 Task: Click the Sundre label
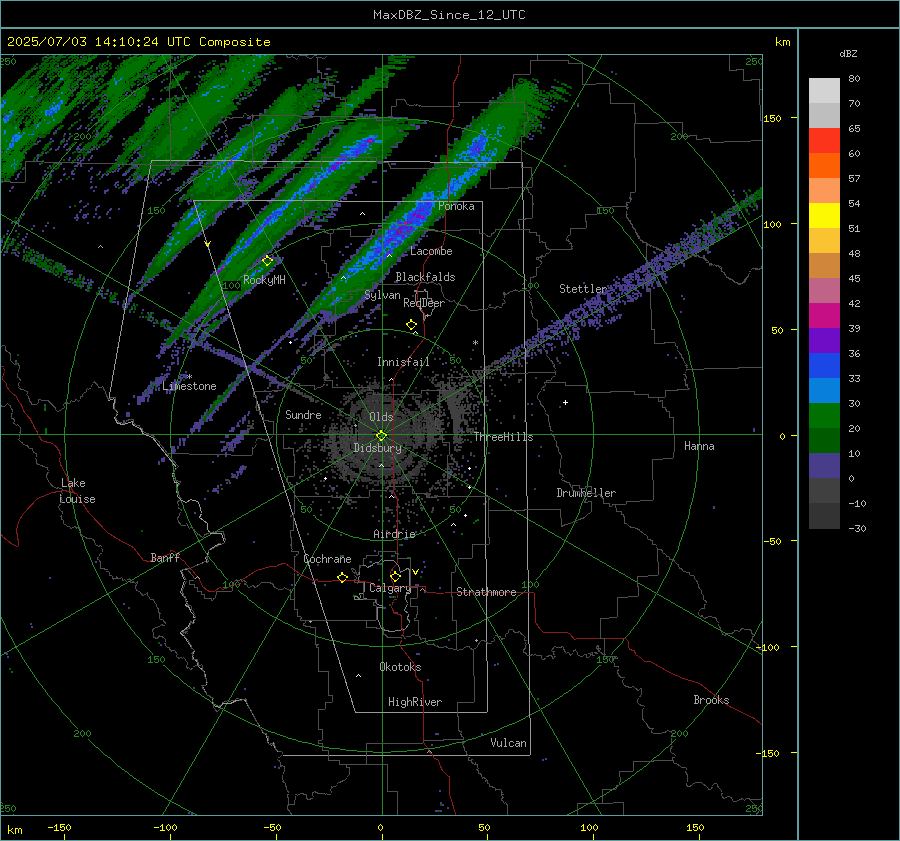[303, 414]
